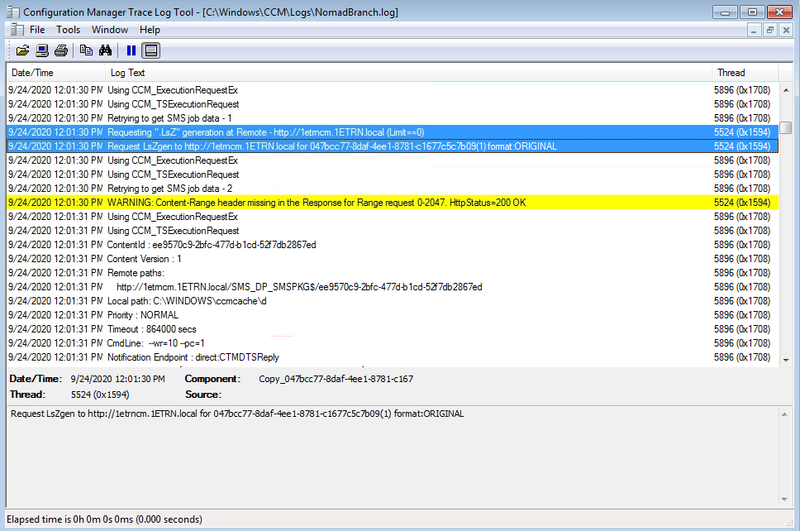Image resolution: width=800 pixels, height=531 pixels.
Task: Click the Find binoculars icon
Action: click(x=105, y=50)
